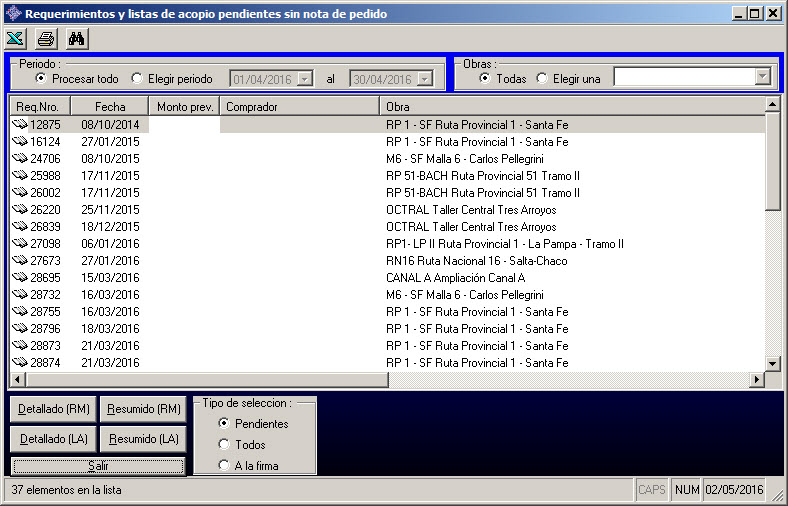Select the 'Elegir una' obra radio button
788x506 pixels.
542,78
